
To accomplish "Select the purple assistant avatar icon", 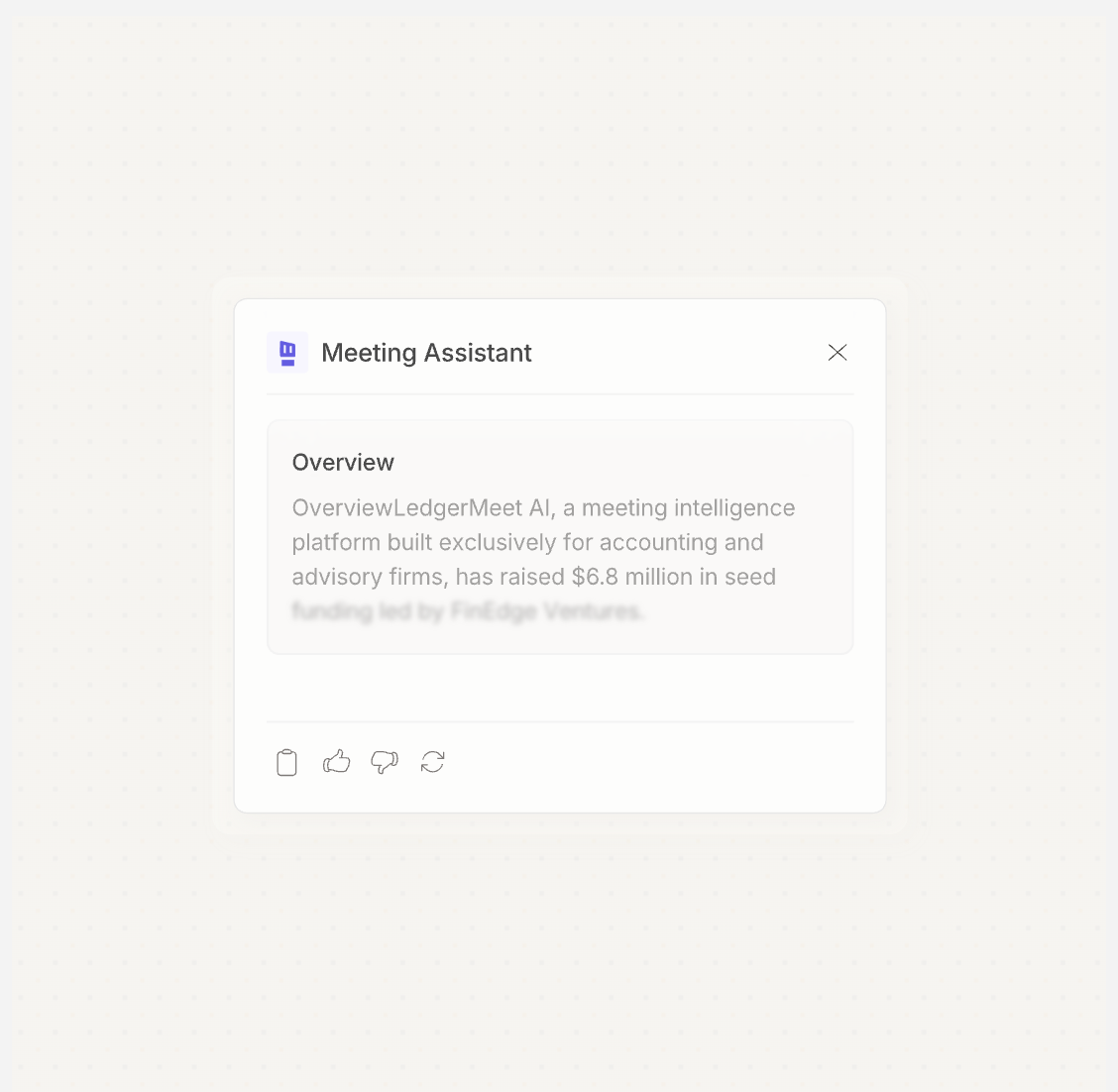I will coord(286,352).
